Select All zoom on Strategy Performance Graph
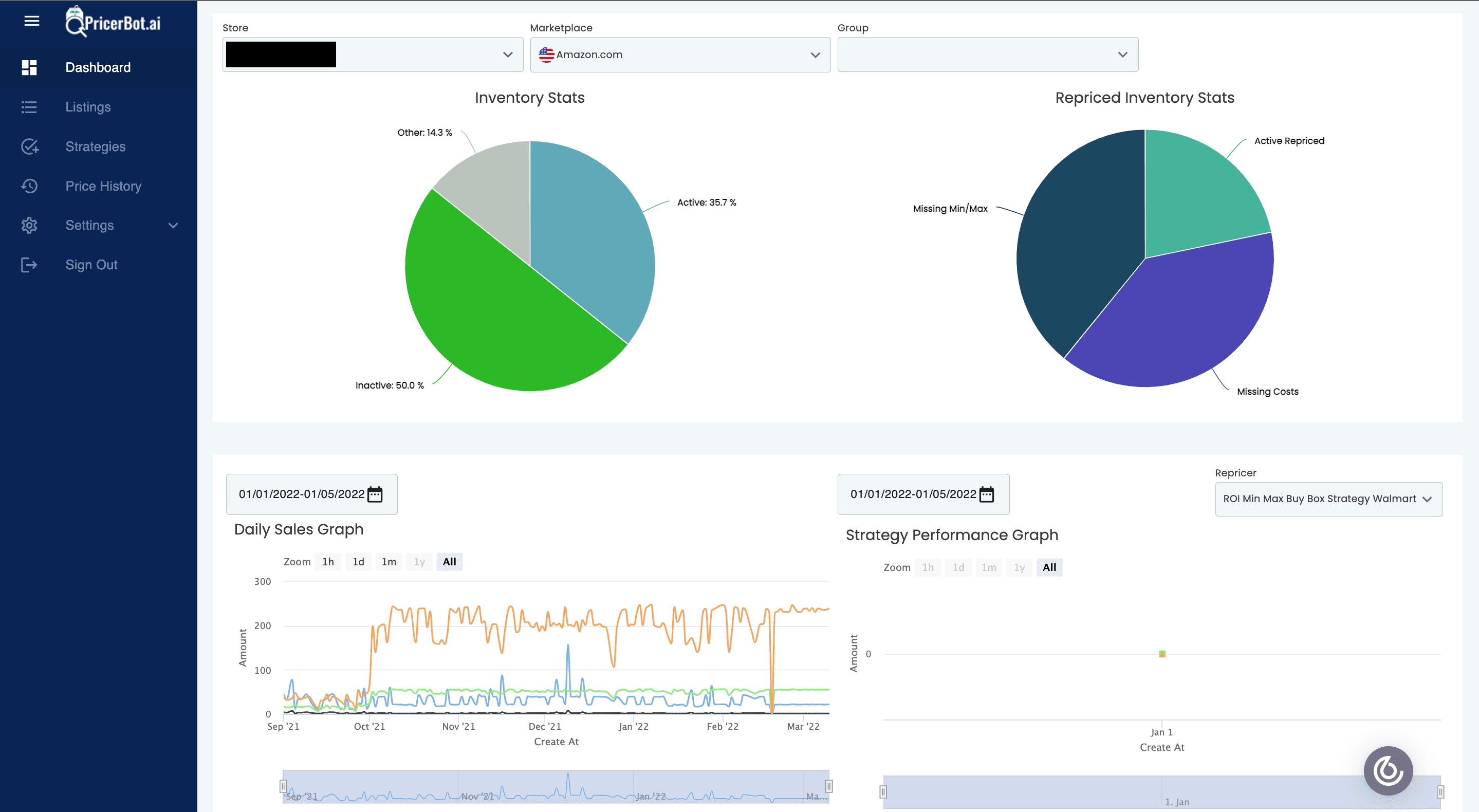 pyautogui.click(x=1049, y=567)
